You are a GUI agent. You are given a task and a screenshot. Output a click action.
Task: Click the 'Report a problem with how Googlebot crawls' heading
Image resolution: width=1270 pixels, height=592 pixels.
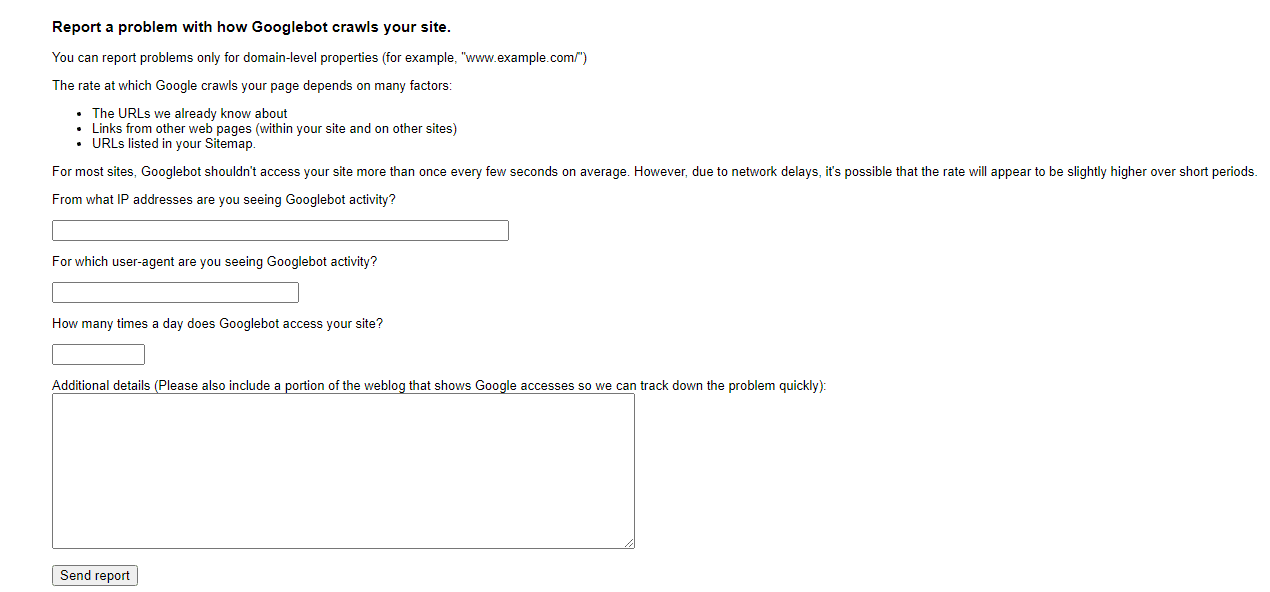[251, 27]
